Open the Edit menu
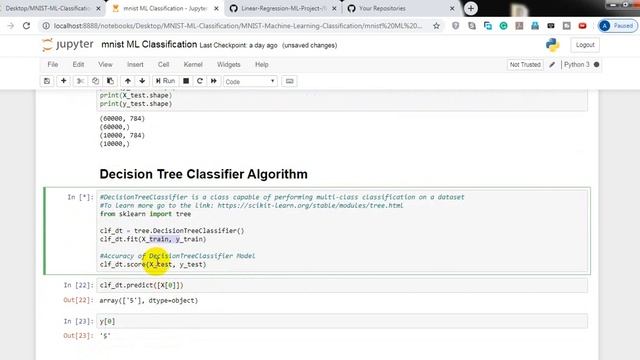The image size is (640, 360). [x=78, y=64]
